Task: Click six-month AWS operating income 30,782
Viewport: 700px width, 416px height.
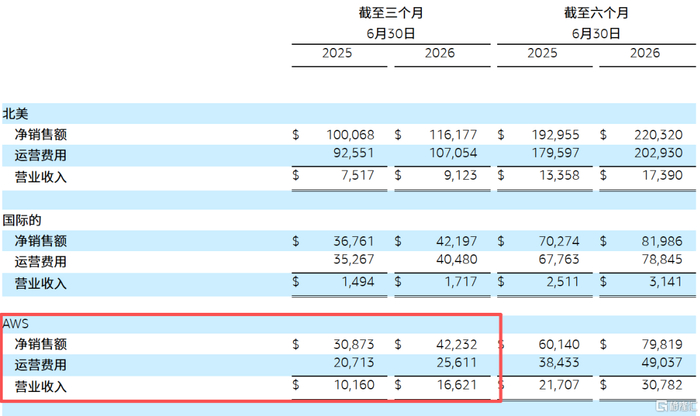Action: click(662, 385)
